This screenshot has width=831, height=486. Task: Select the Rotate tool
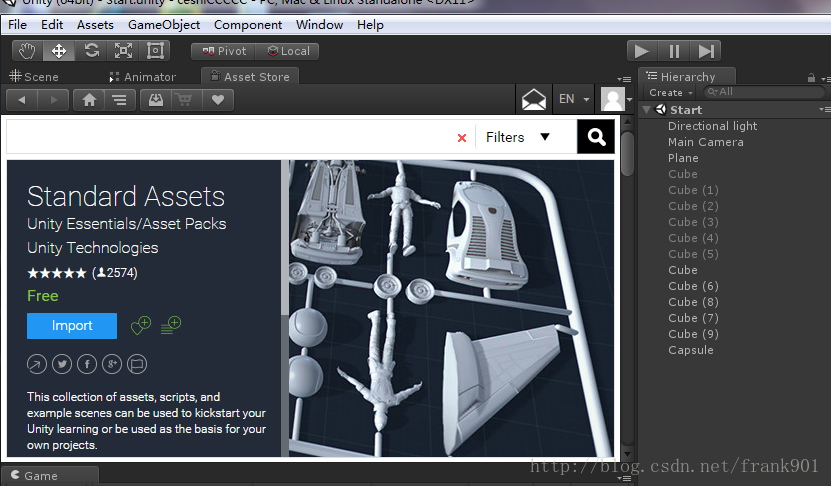click(92, 51)
